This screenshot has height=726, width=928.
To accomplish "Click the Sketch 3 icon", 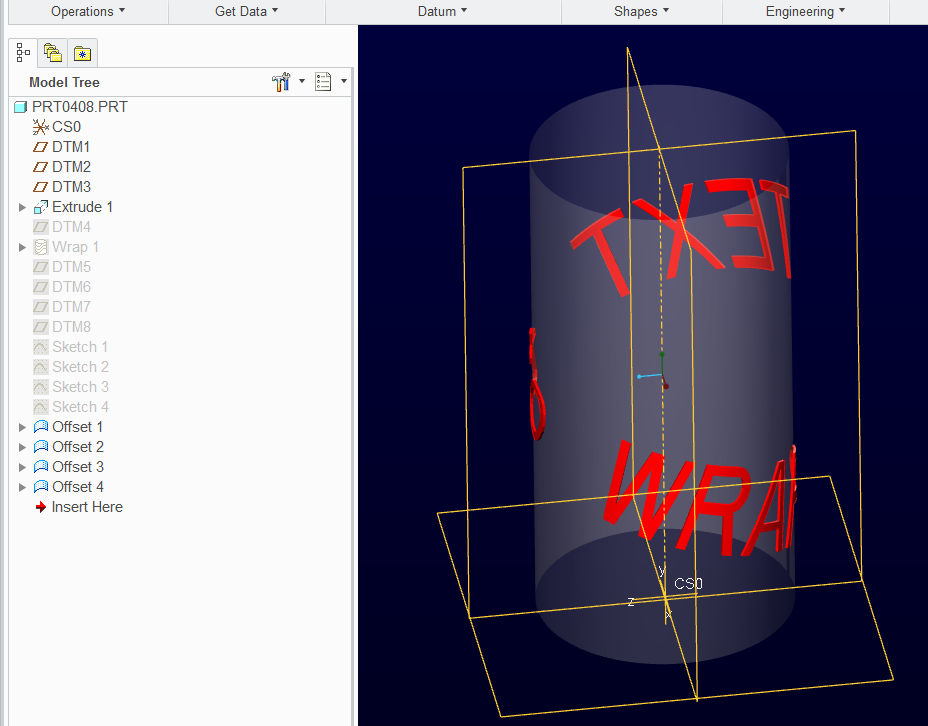I will 41,387.
